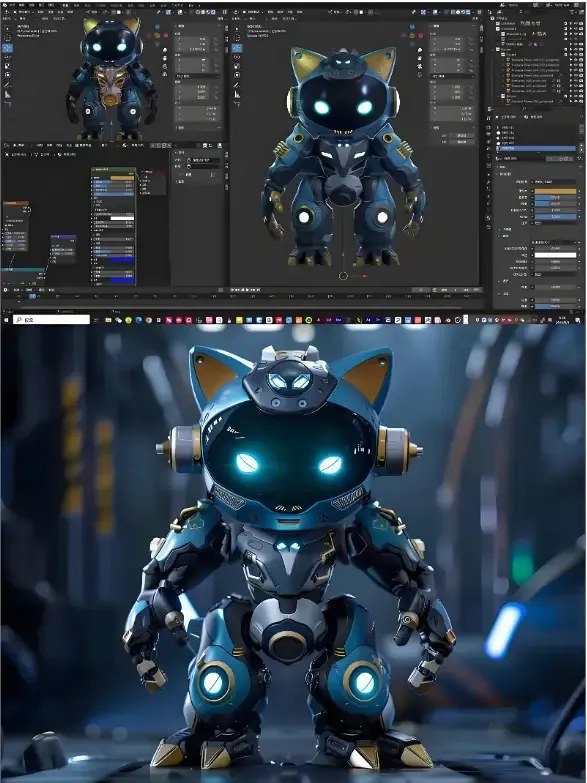Collapse the Transform panel in left viewport sidebar
Image resolution: width=587 pixels, height=783 pixels.
pos(180,25)
